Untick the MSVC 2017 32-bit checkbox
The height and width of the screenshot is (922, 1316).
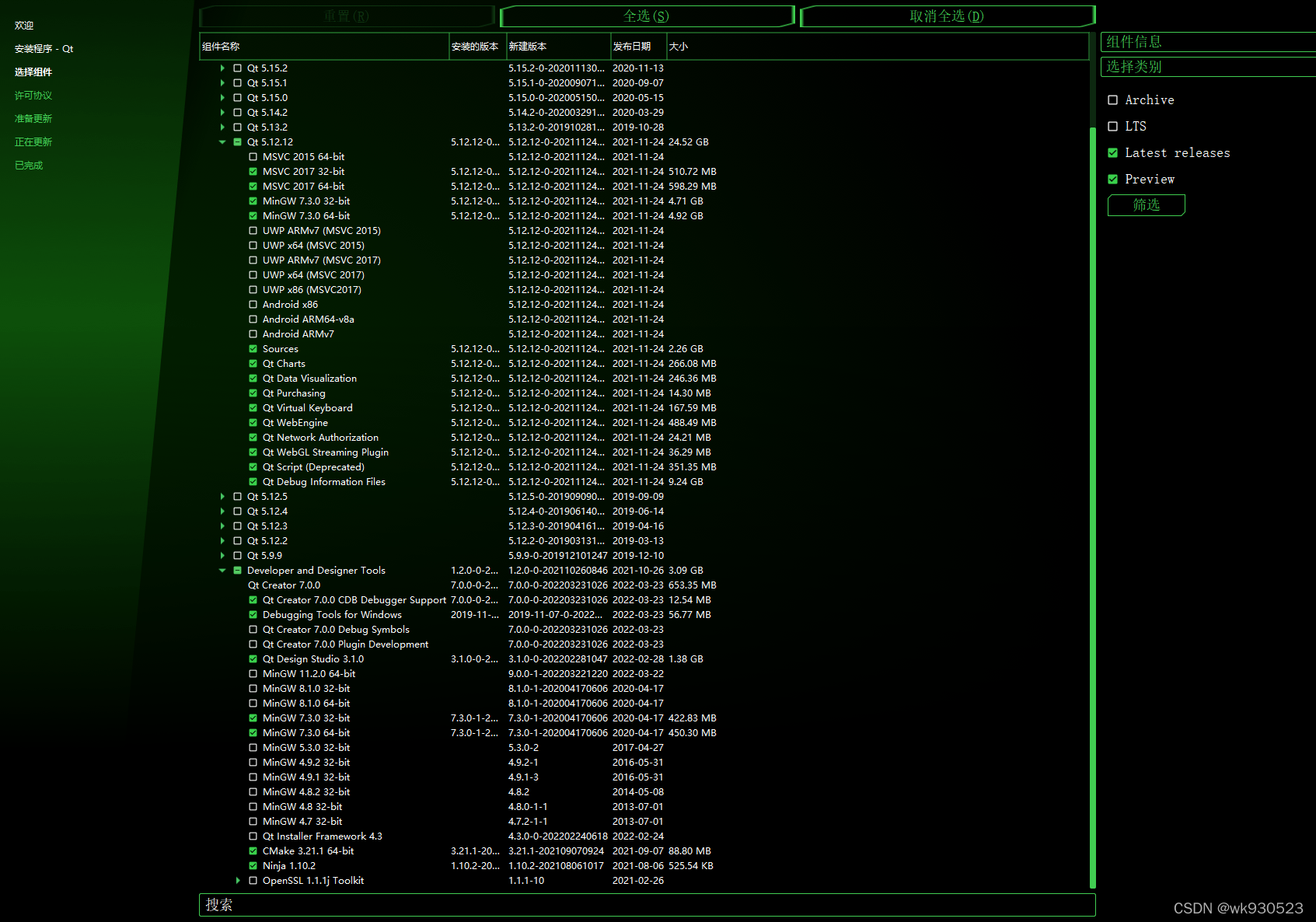(x=253, y=172)
